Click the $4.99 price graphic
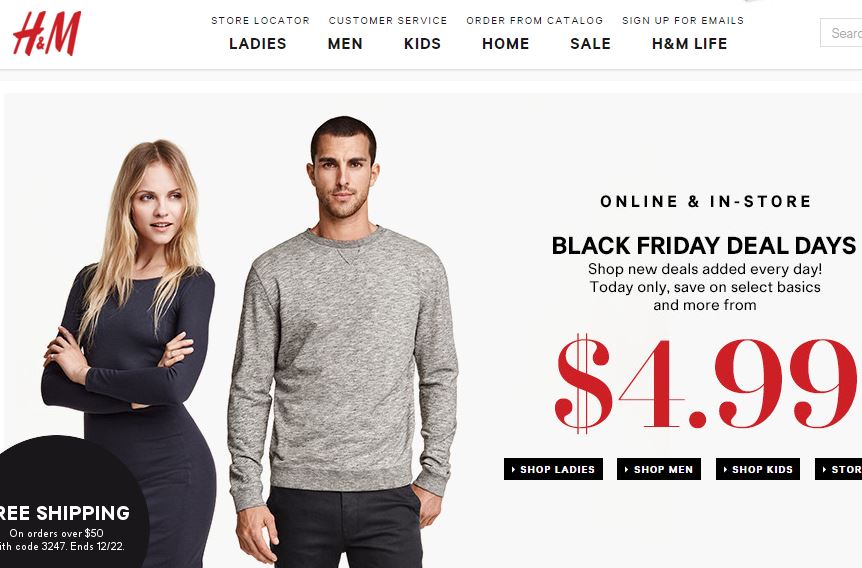This screenshot has height=568, width=862. (706, 384)
